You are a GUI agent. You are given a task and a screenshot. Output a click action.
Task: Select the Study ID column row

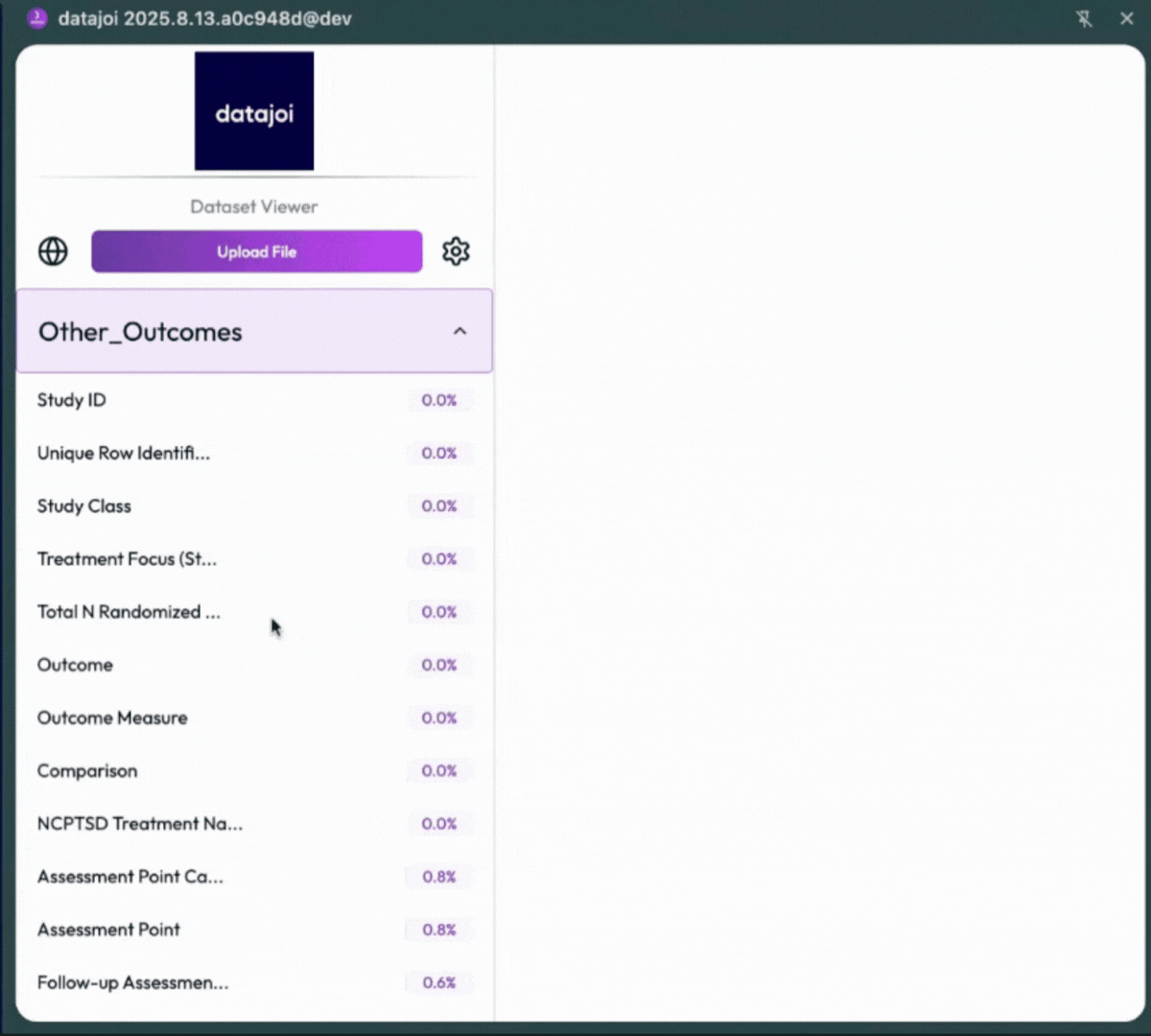[254, 400]
